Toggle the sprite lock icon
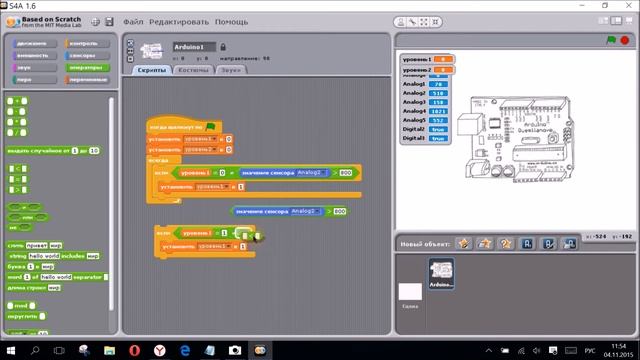Screen dimensions: 640x360 [223, 47]
